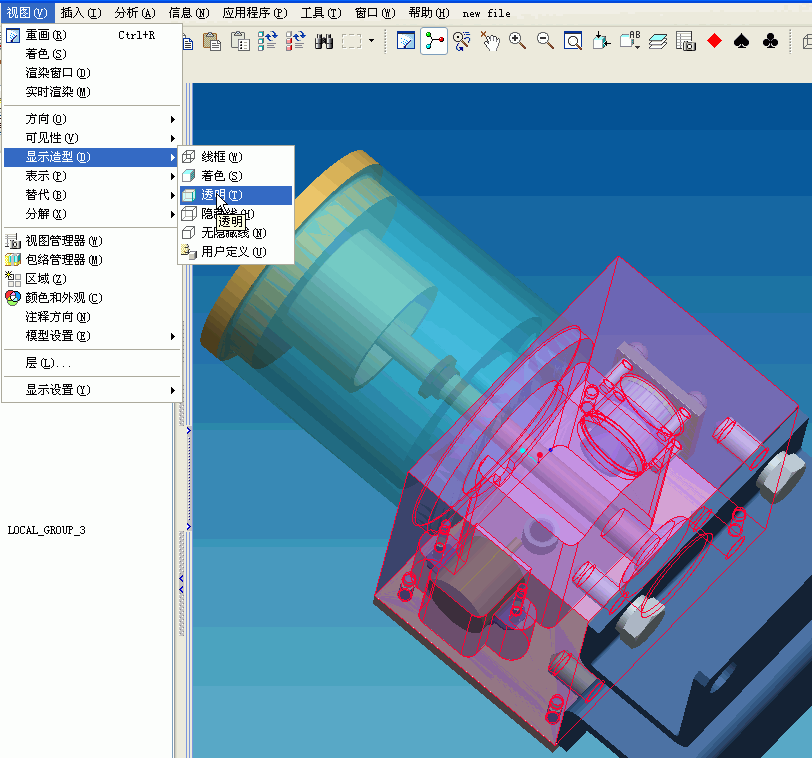Open the 应用程序(P) menu
Viewport: 812px width, 758px height.
tap(255, 13)
